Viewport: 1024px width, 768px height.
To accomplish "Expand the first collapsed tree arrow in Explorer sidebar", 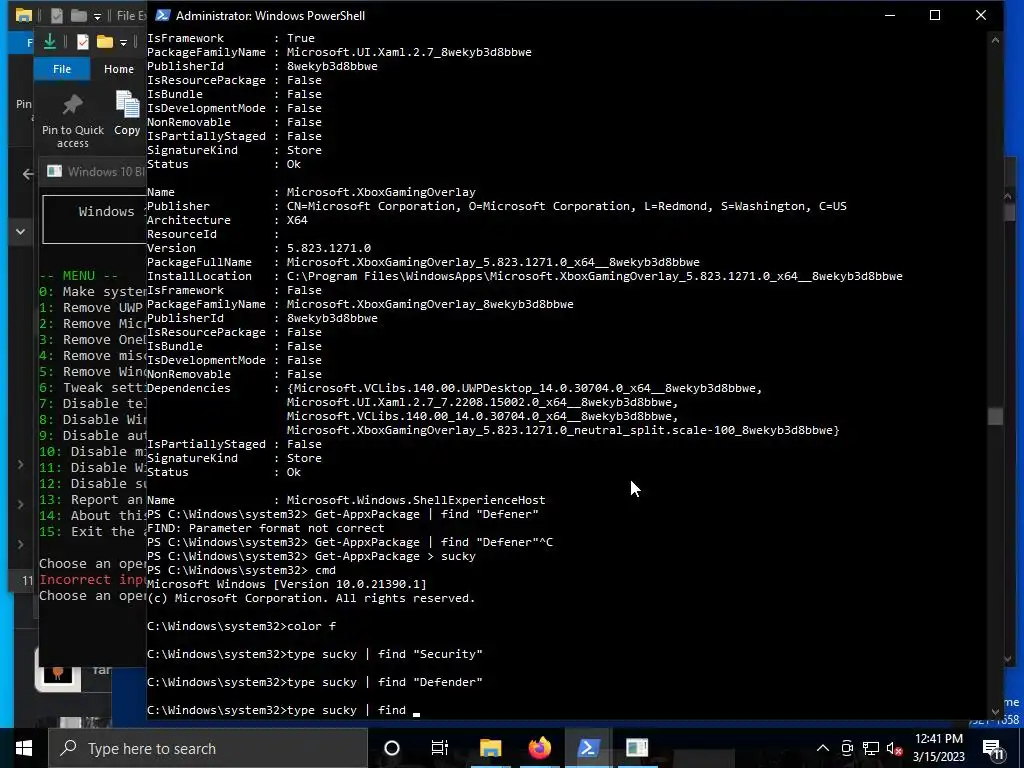I will (x=20, y=464).
